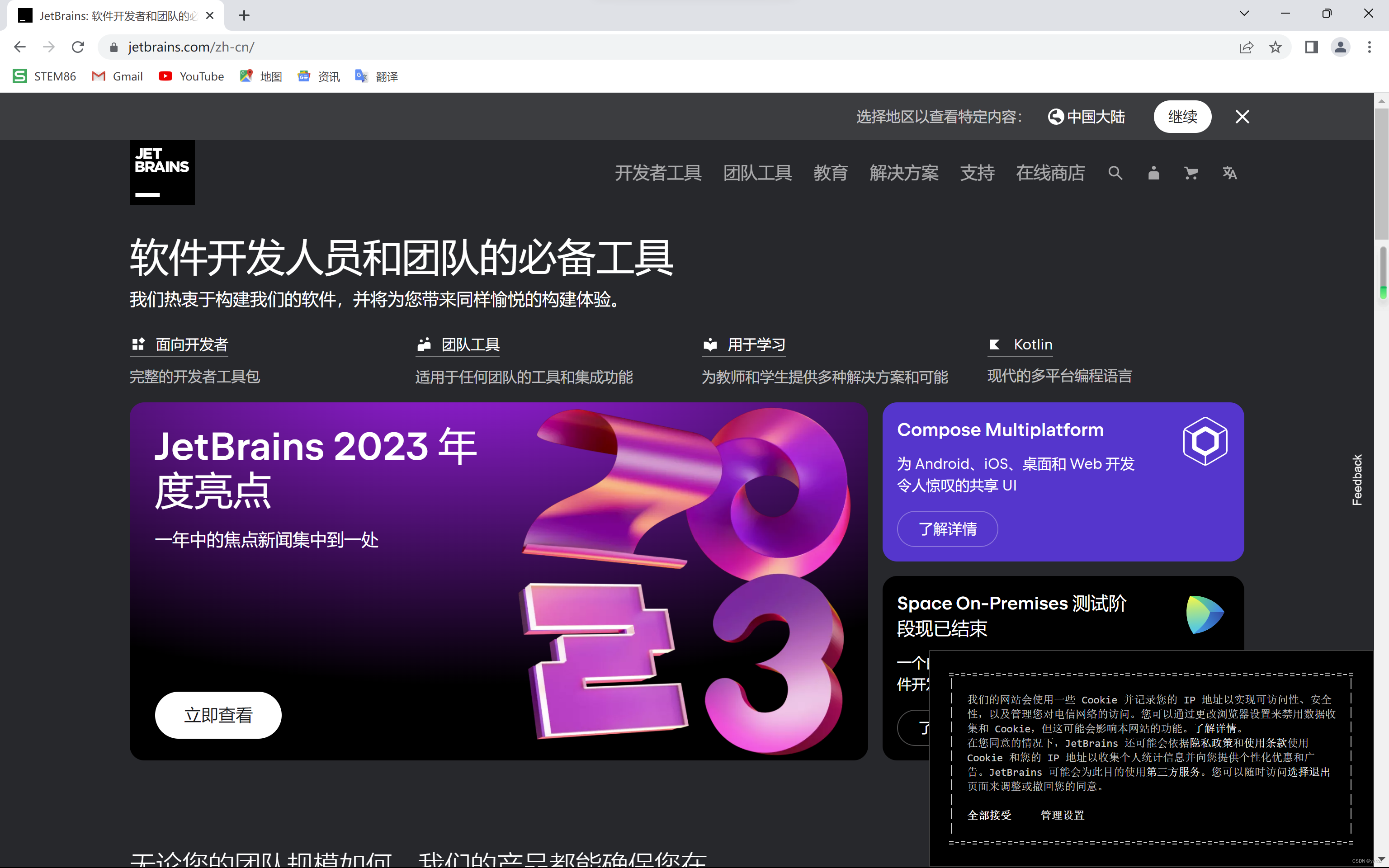Screen dimensions: 1389x868
Task: Bookmark this page with the star icon
Action: click(1276, 47)
